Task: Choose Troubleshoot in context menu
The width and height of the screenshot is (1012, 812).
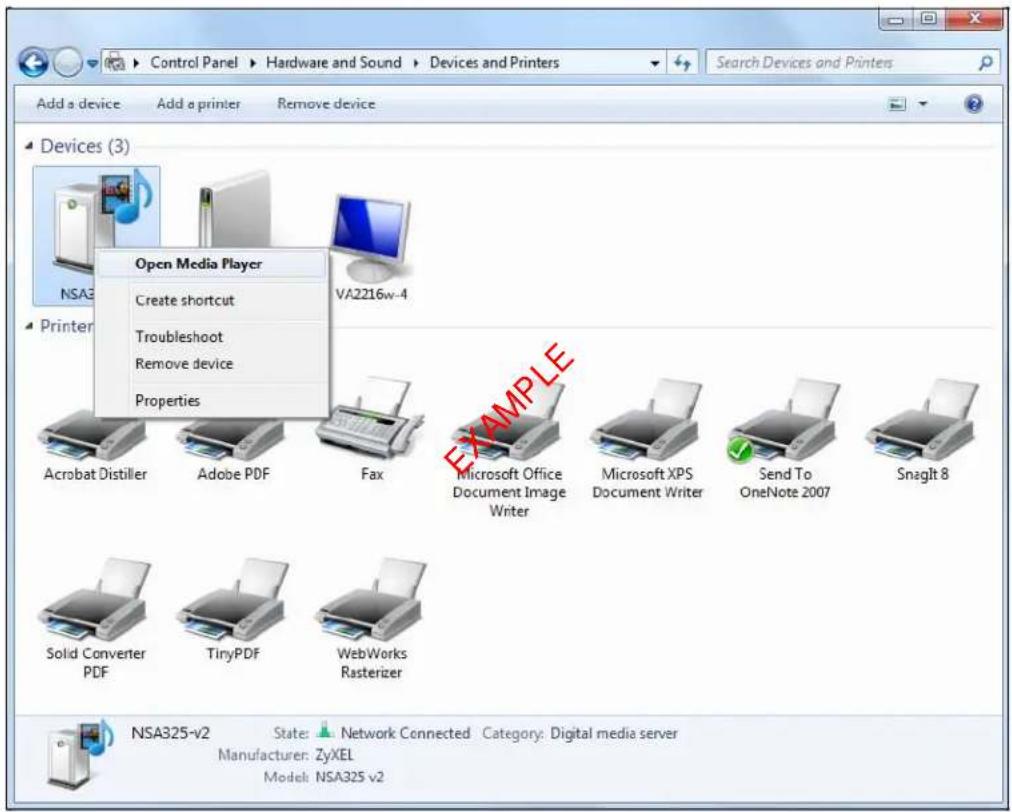Action: pos(212,337)
